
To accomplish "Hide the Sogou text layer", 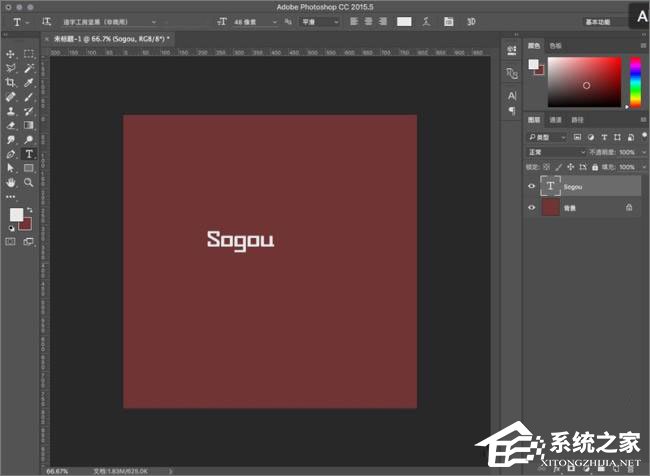I will click(x=531, y=186).
